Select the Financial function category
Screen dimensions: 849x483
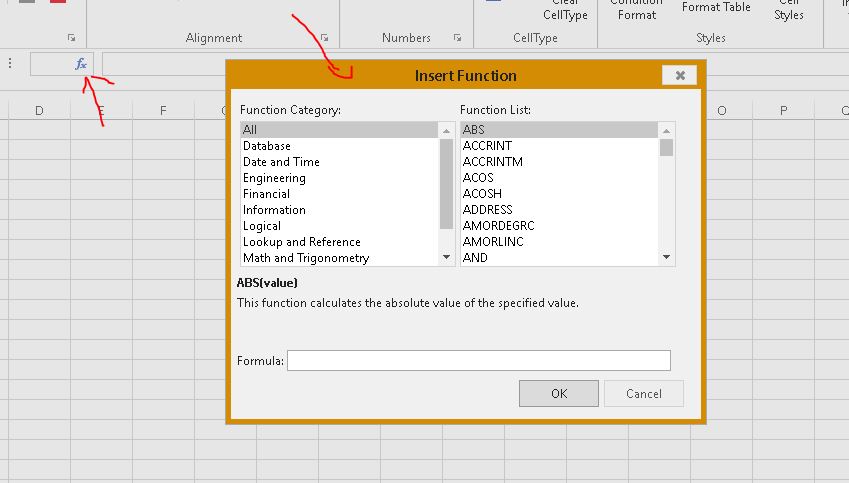(x=266, y=194)
